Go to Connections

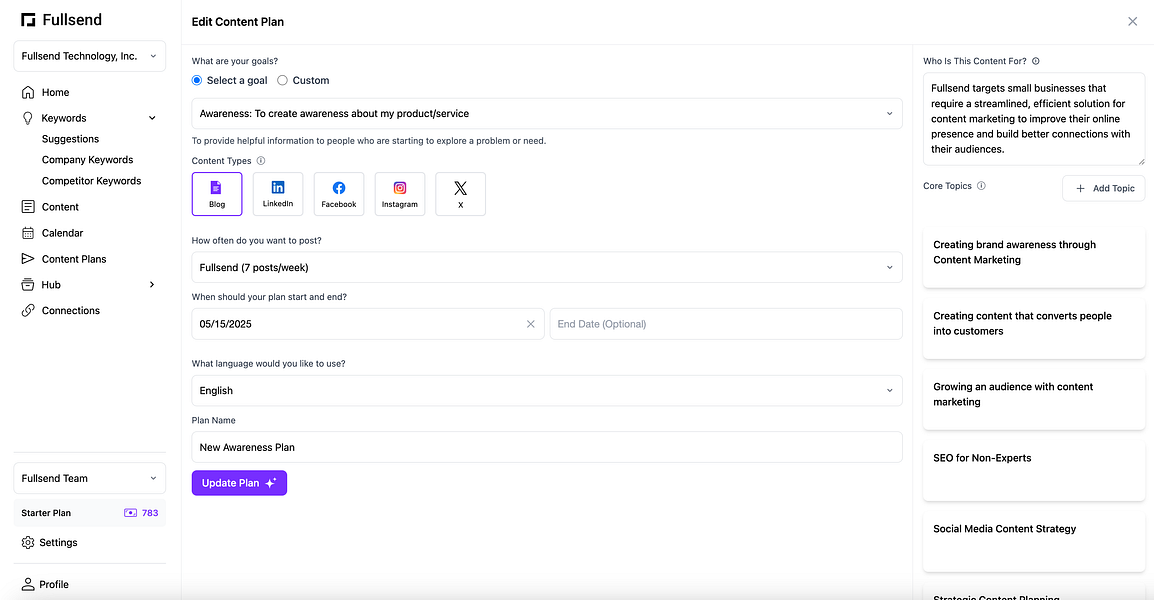(x=71, y=310)
